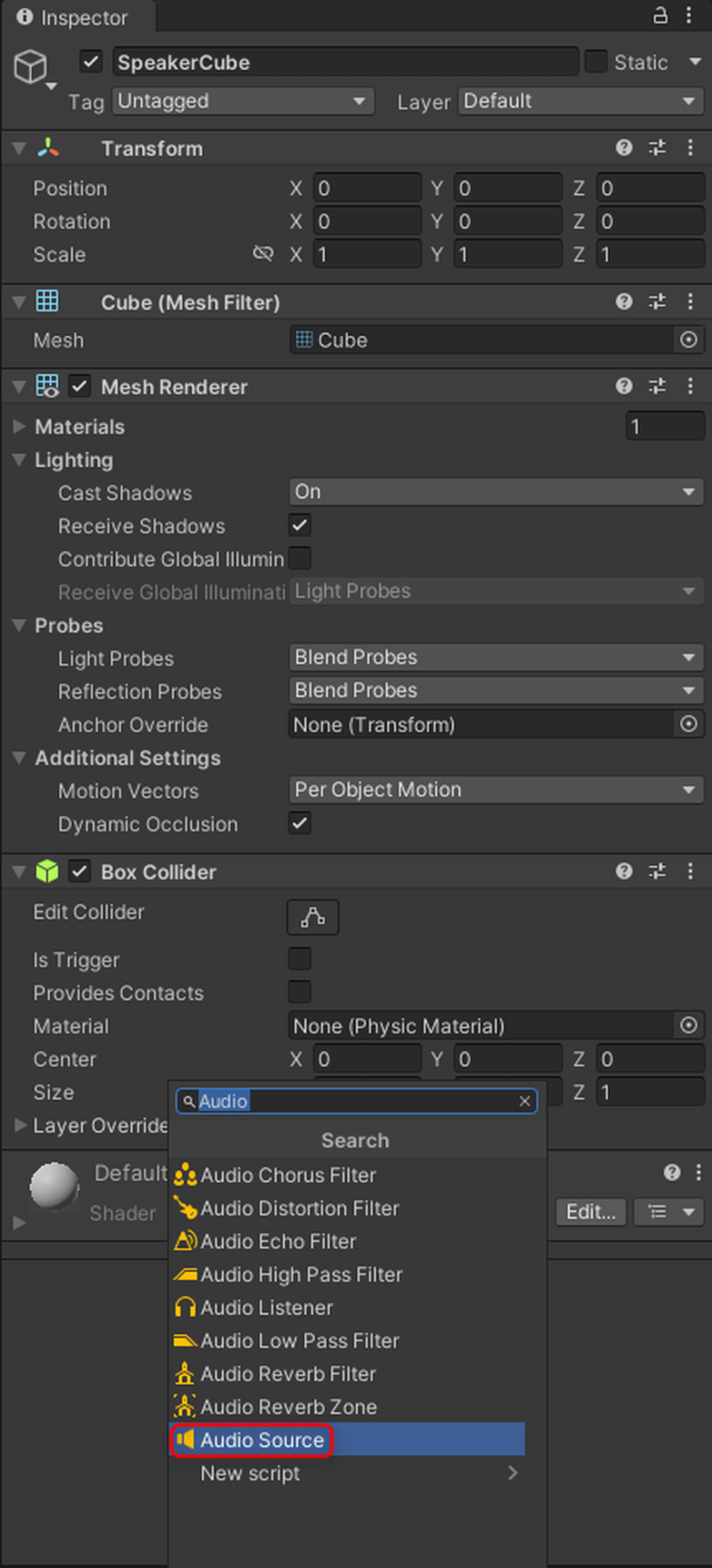Disable Receive Shadows checkbox
712x1568 pixels.
point(300,525)
